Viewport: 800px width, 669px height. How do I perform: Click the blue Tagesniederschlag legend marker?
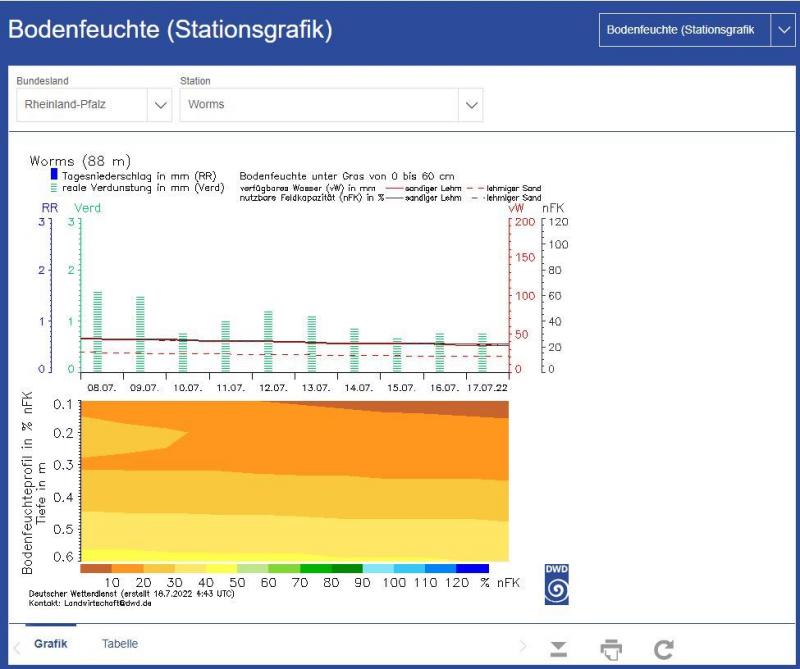point(54,175)
